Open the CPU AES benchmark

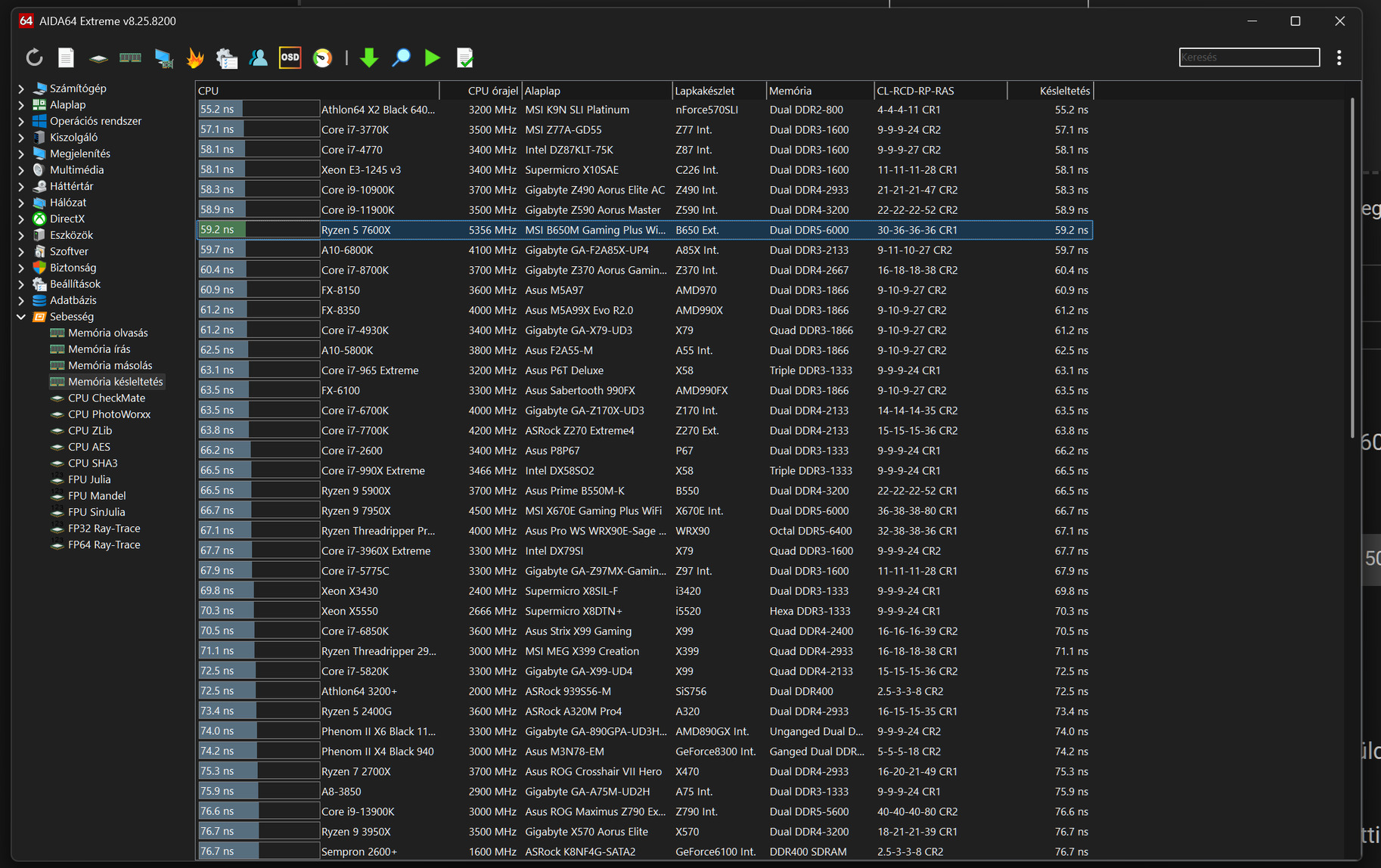click(88, 447)
